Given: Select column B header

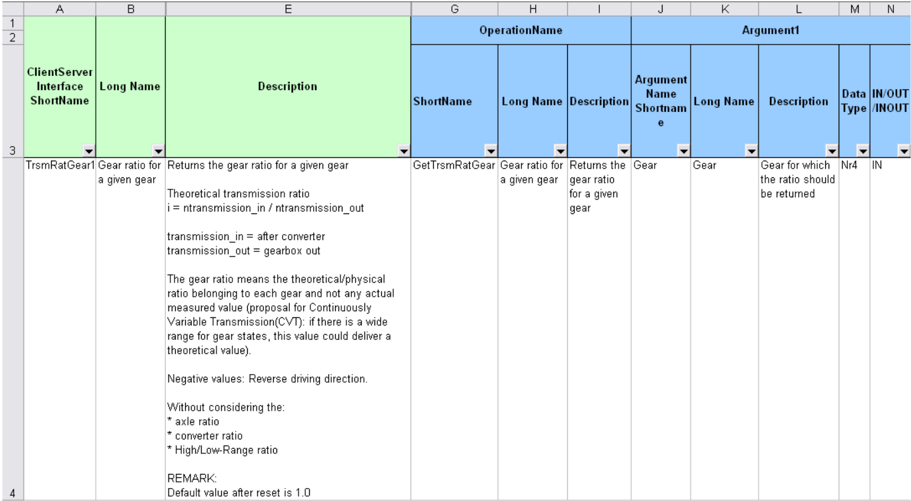Looking at the screenshot, I should click(131, 9).
